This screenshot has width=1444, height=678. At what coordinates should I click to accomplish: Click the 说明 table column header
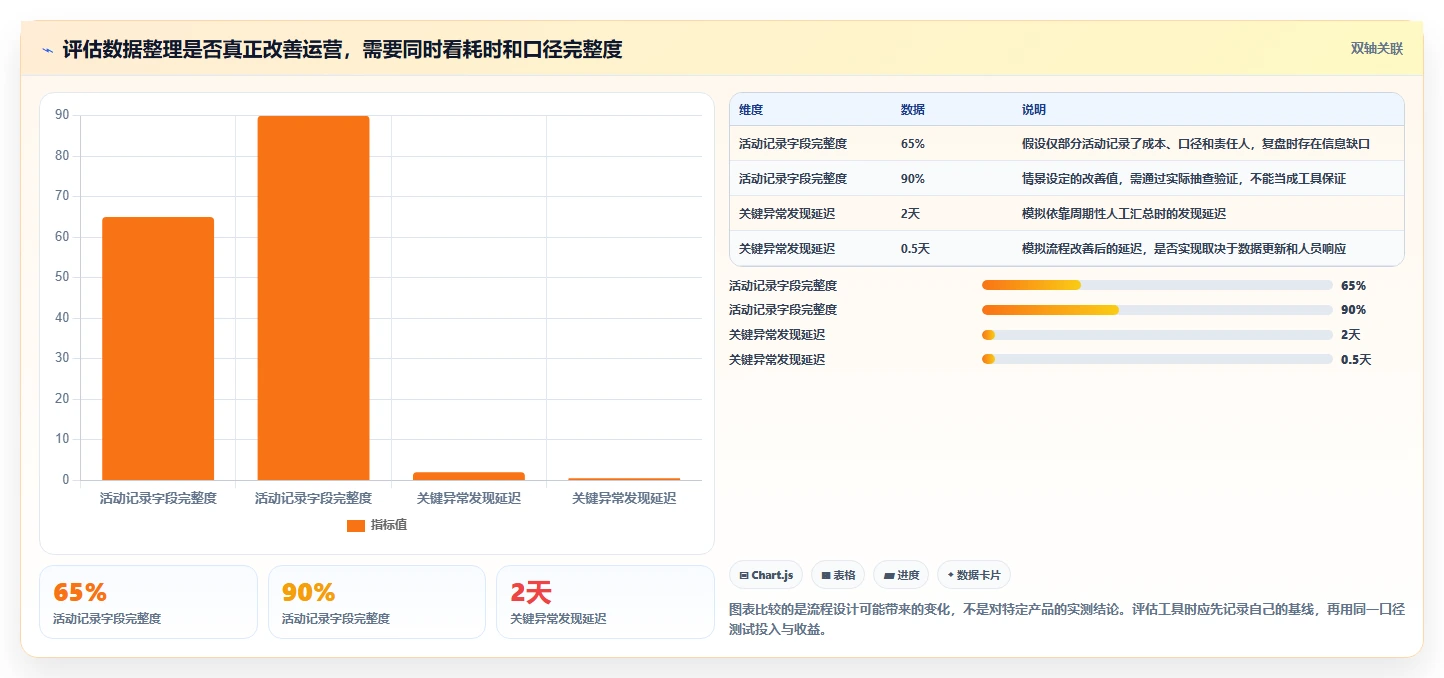coord(1034,110)
